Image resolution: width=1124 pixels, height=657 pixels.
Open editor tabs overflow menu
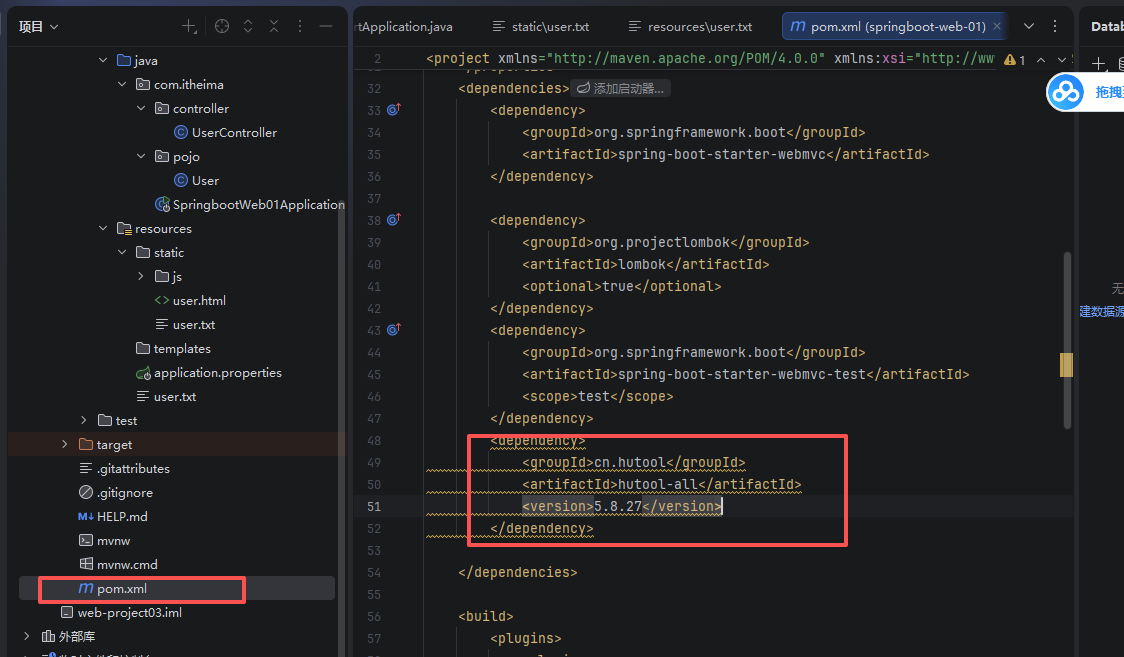point(1054,27)
